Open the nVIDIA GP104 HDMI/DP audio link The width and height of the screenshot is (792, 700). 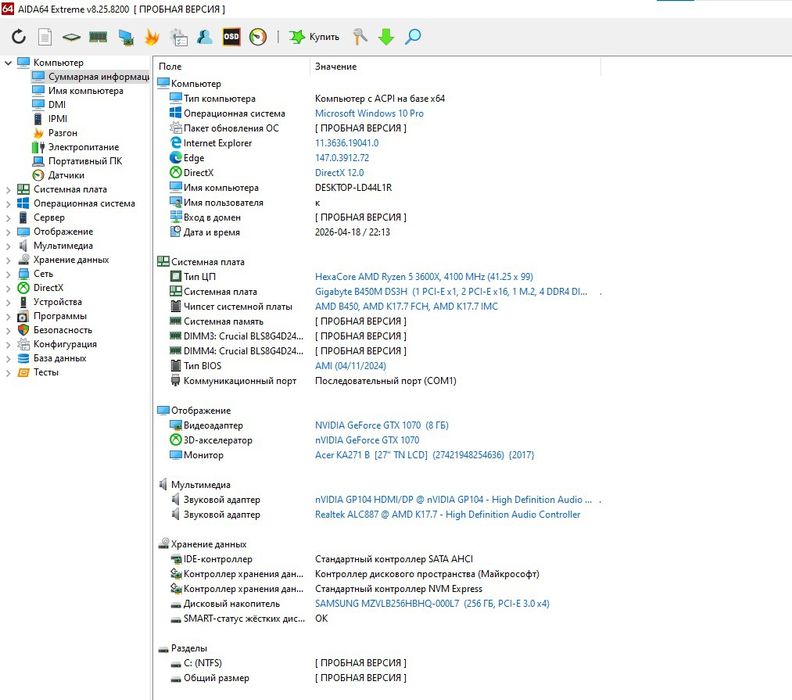[x=453, y=500]
